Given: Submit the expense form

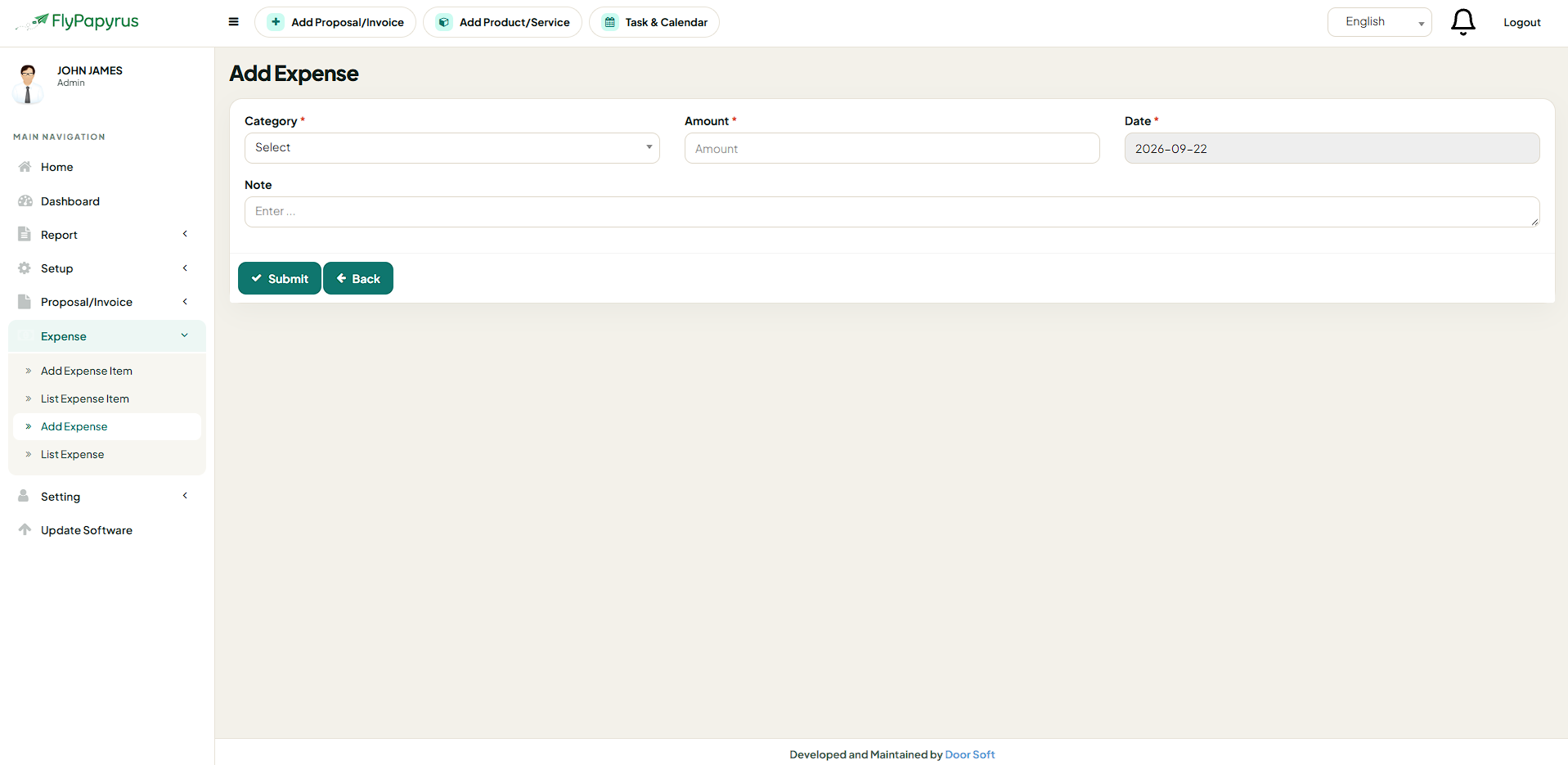Looking at the screenshot, I should [280, 278].
